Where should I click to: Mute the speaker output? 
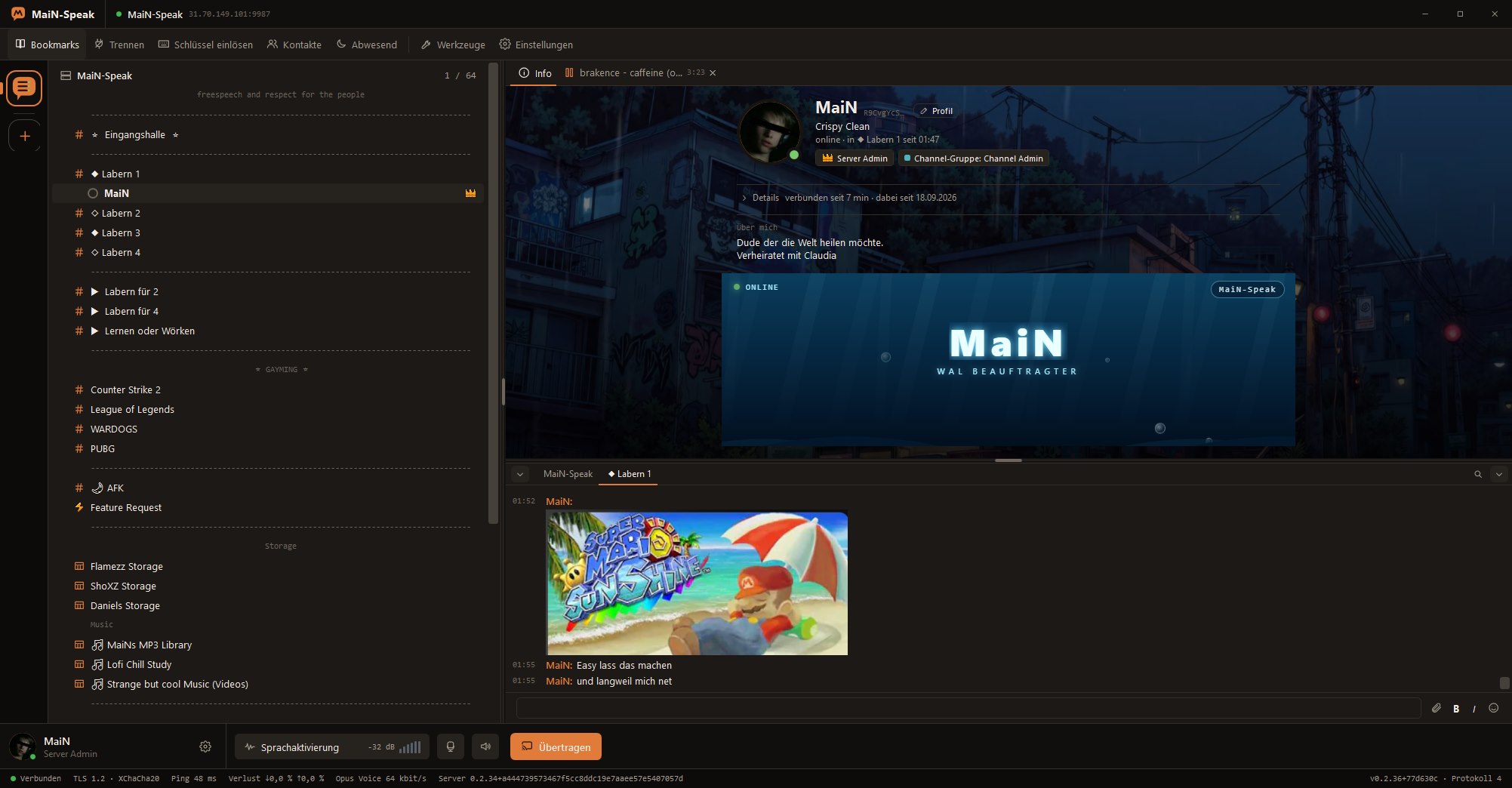(x=485, y=747)
